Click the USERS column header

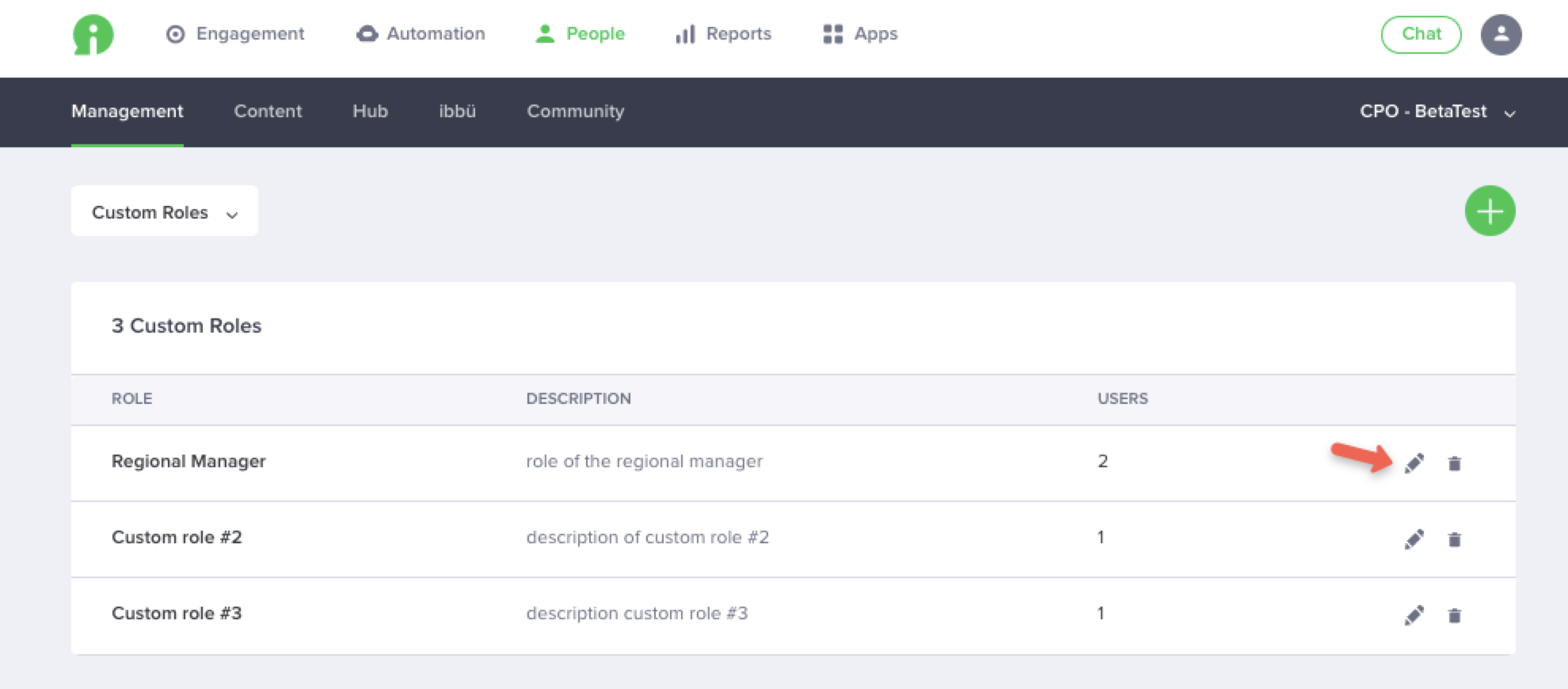click(x=1123, y=398)
